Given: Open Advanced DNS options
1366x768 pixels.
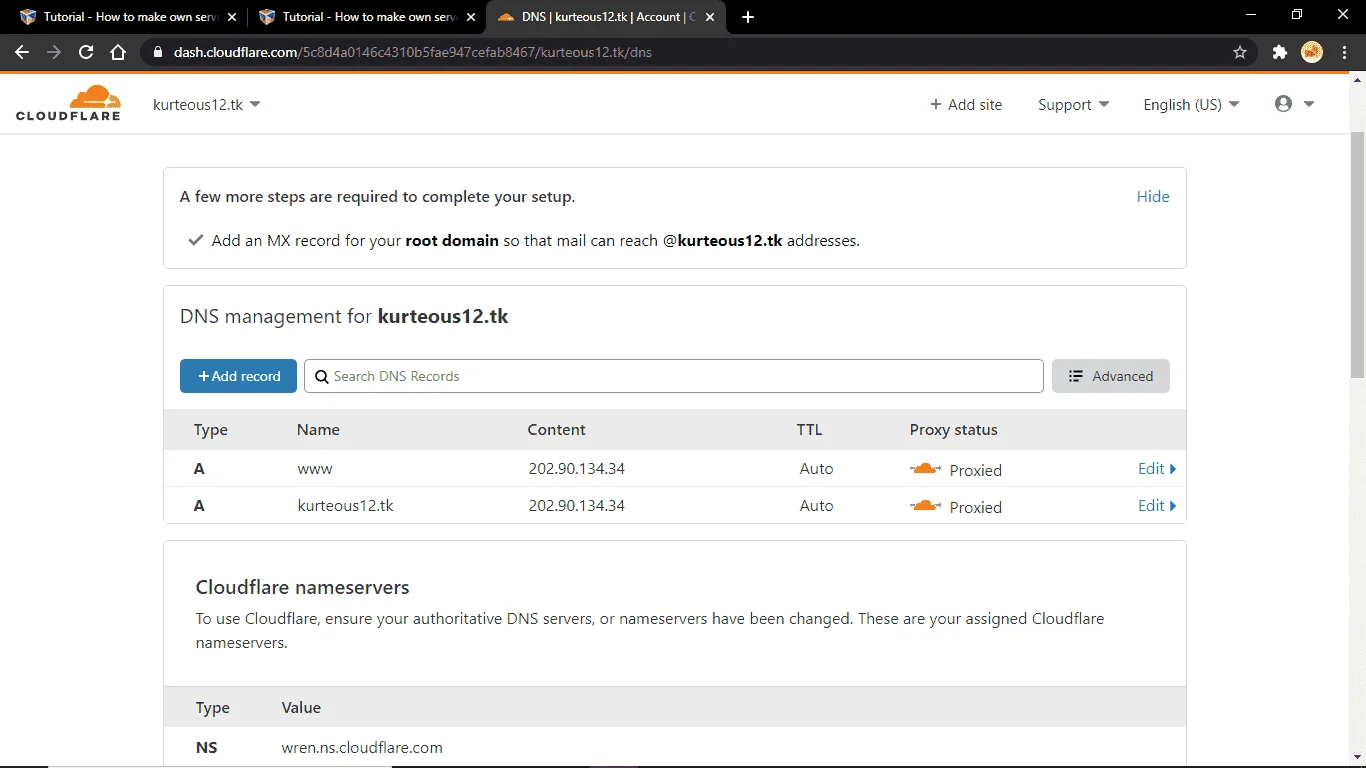Looking at the screenshot, I should (x=1110, y=376).
